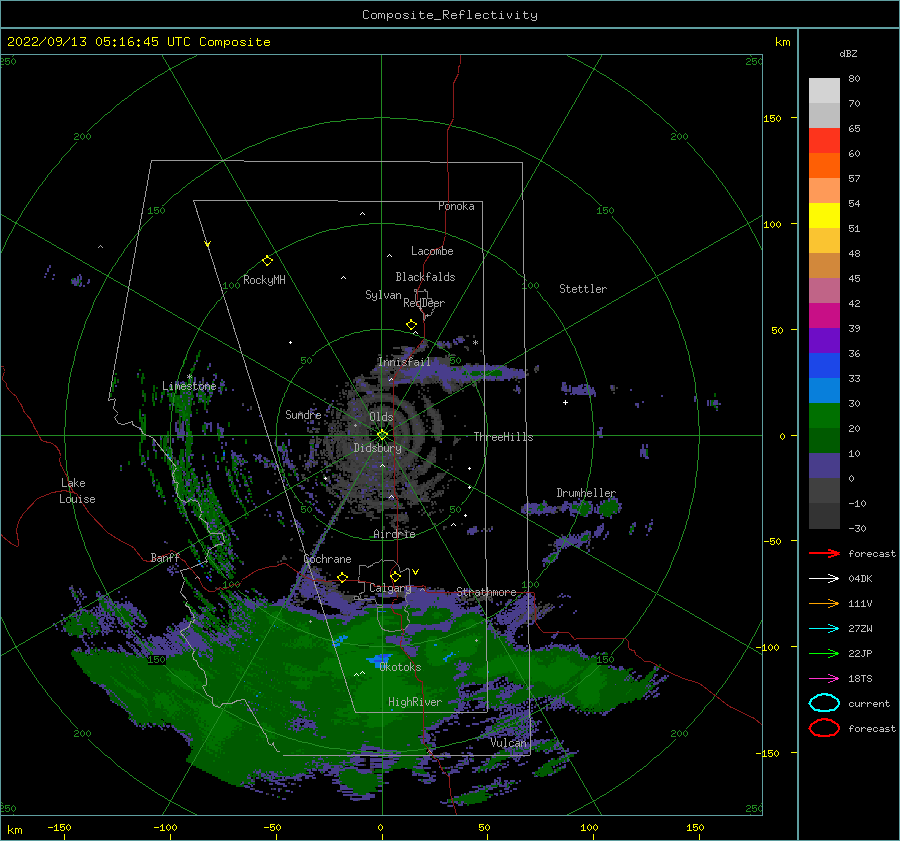This screenshot has width=900, height=841.
Task: Click the Lacombe town label
Action: [432, 251]
